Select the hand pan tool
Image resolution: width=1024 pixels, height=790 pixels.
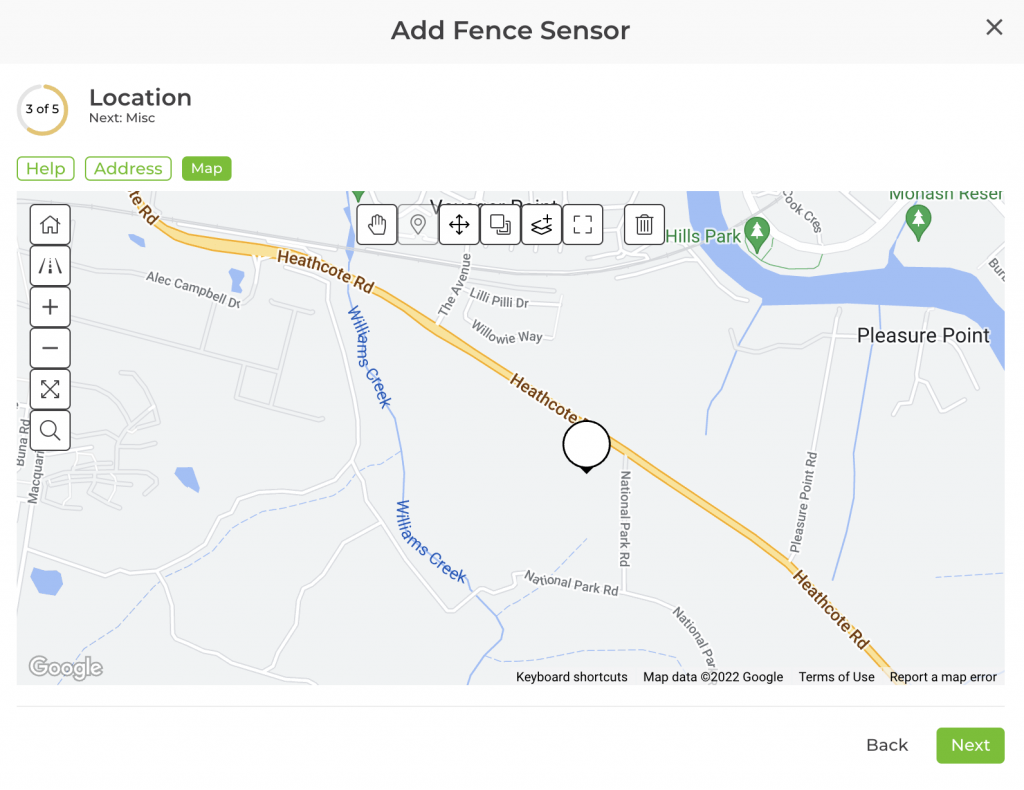coord(377,225)
